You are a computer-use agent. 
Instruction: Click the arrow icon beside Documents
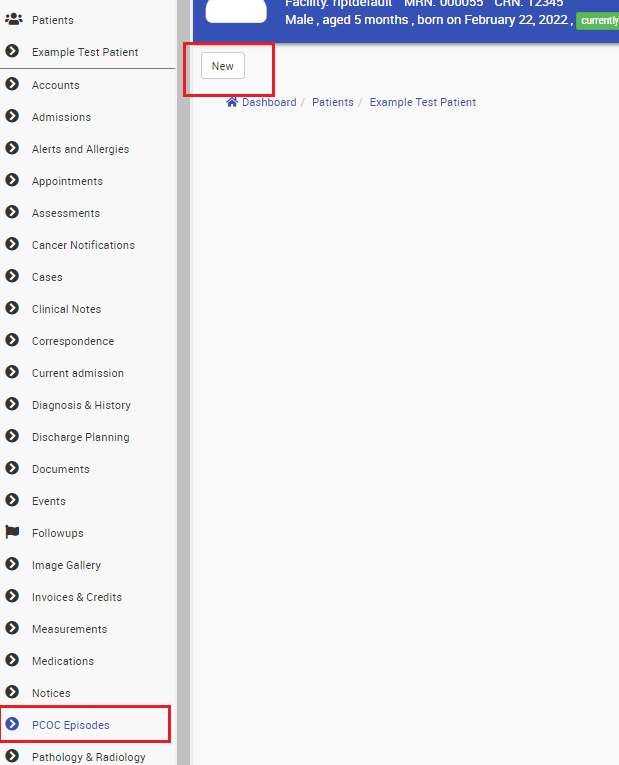[x=12, y=468]
